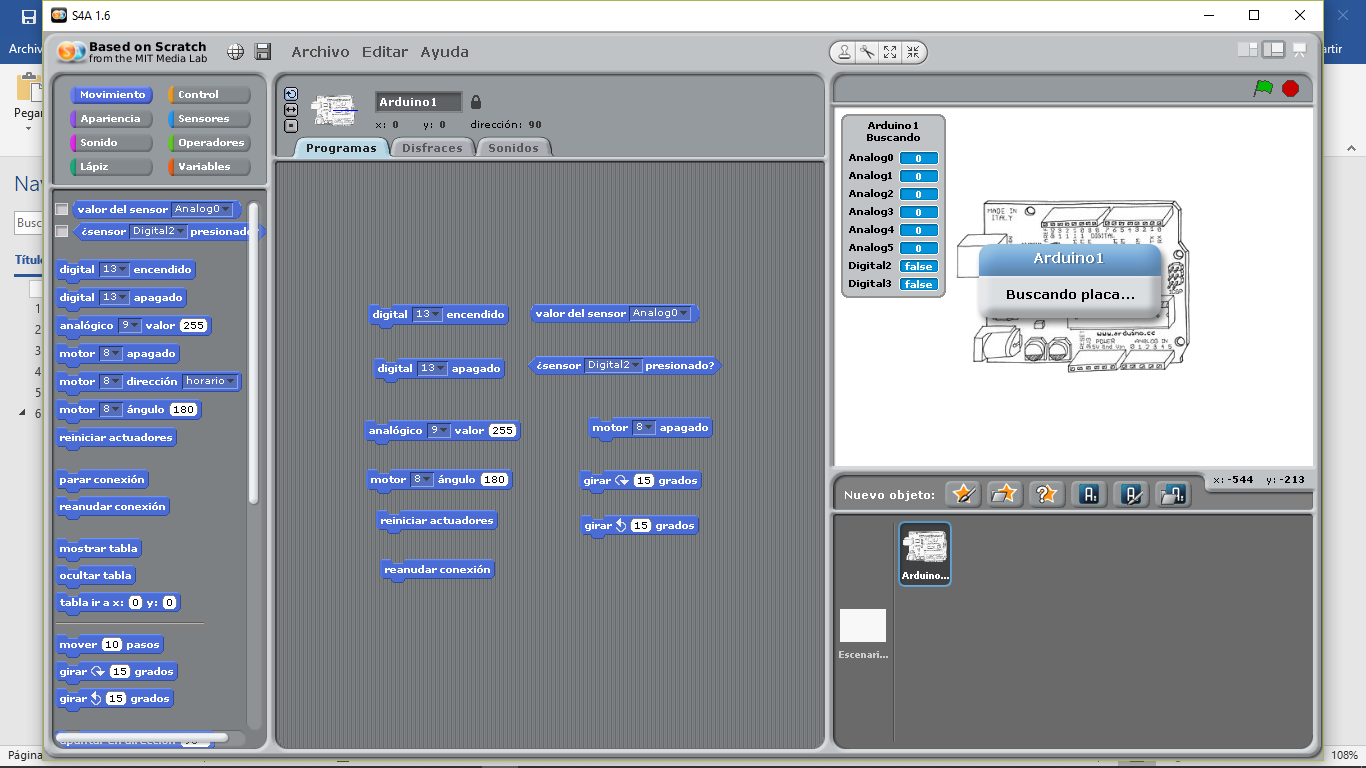Open the motor pin 8 dropdown
Screen dimensions: 1366x768
(x=110, y=354)
